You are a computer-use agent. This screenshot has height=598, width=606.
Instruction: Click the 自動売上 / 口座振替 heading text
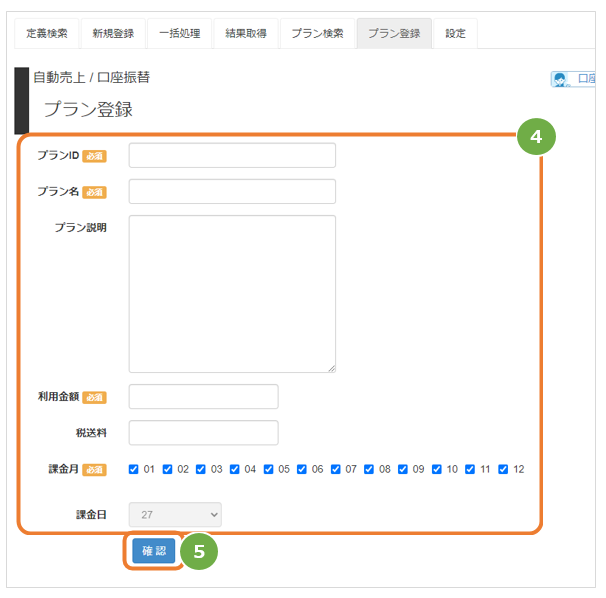coord(92,78)
